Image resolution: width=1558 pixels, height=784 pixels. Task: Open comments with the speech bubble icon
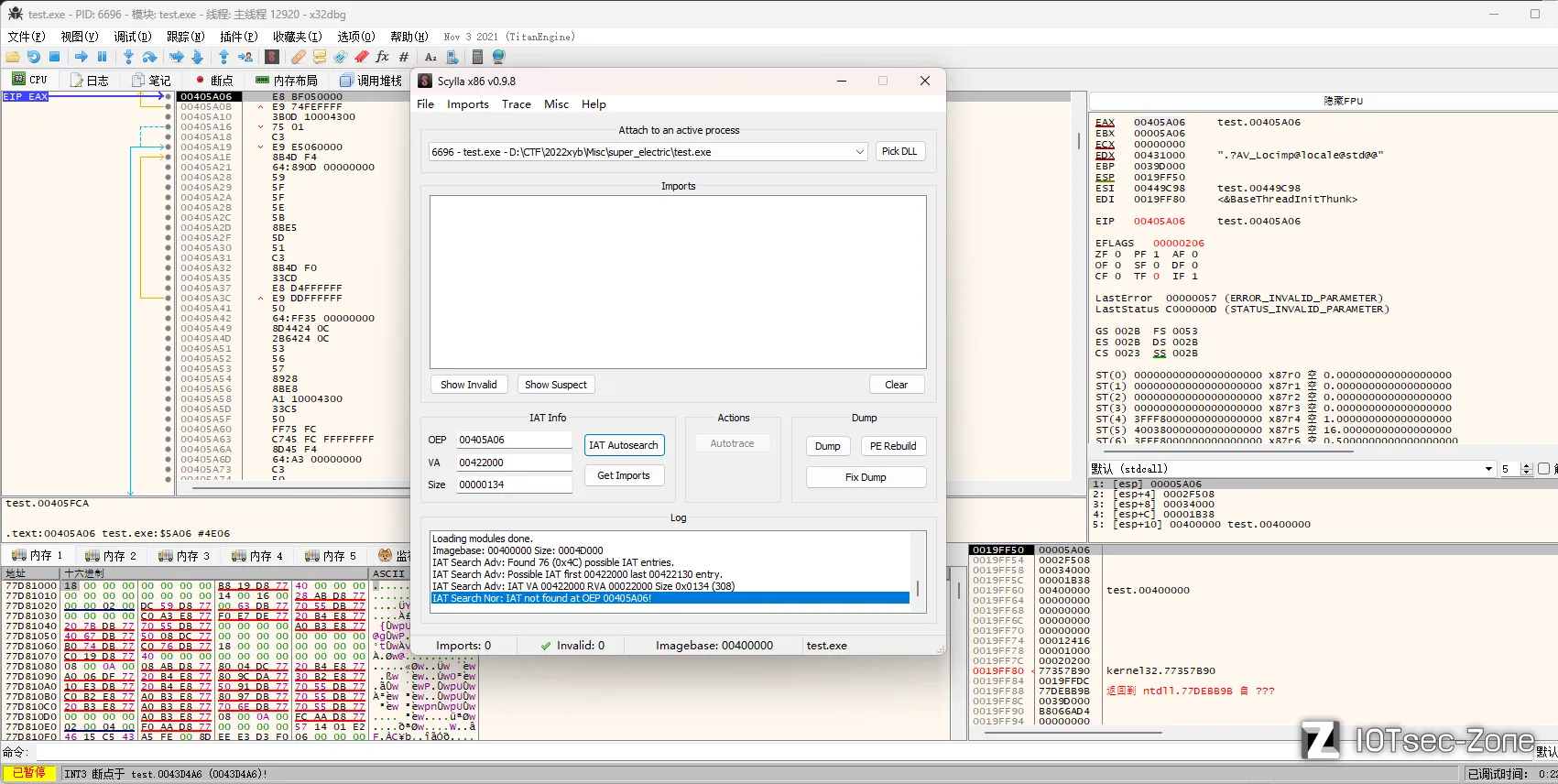320,57
